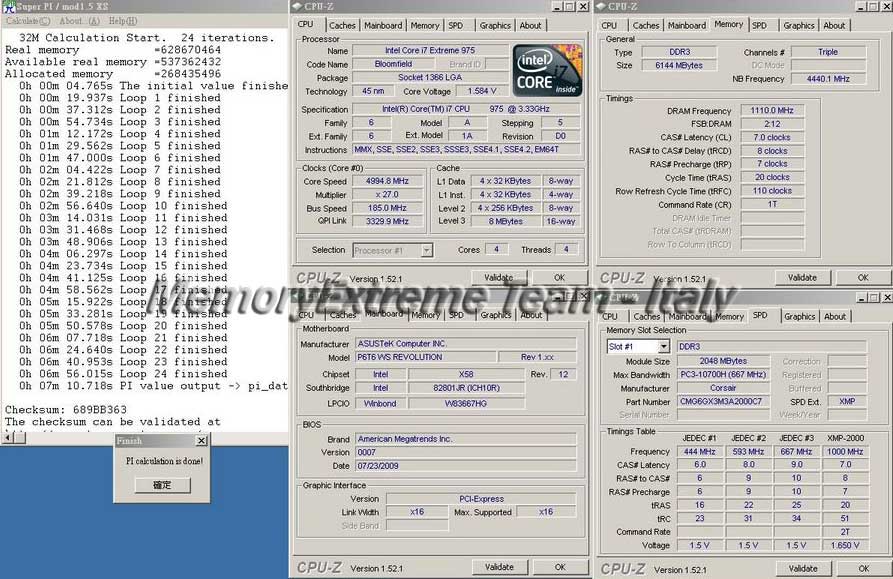Switch to SPD tab in top-left CPU-Z
Image resolution: width=893 pixels, height=579 pixels.
pos(456,26)
